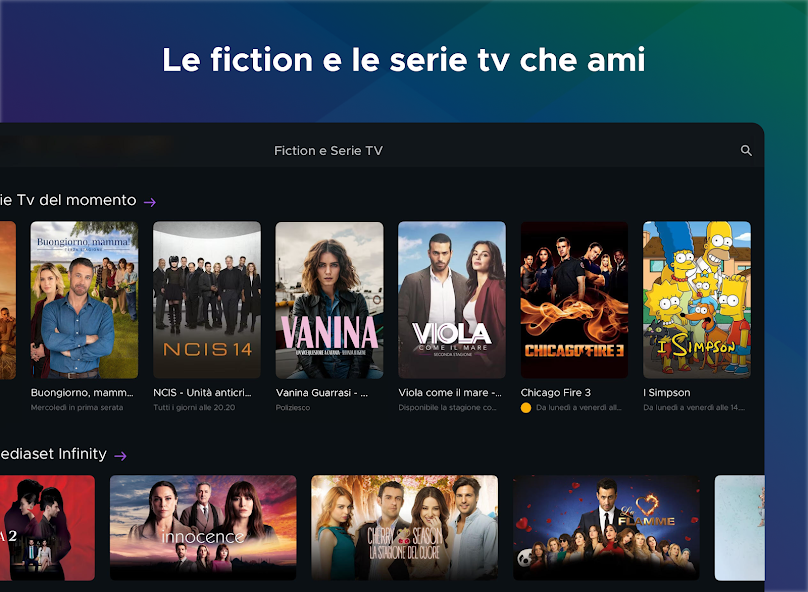Click NCIS - Unità anticrimine title text
This screenshot has height=592, width=808.
pyautogui.click(x=202, y=393)
